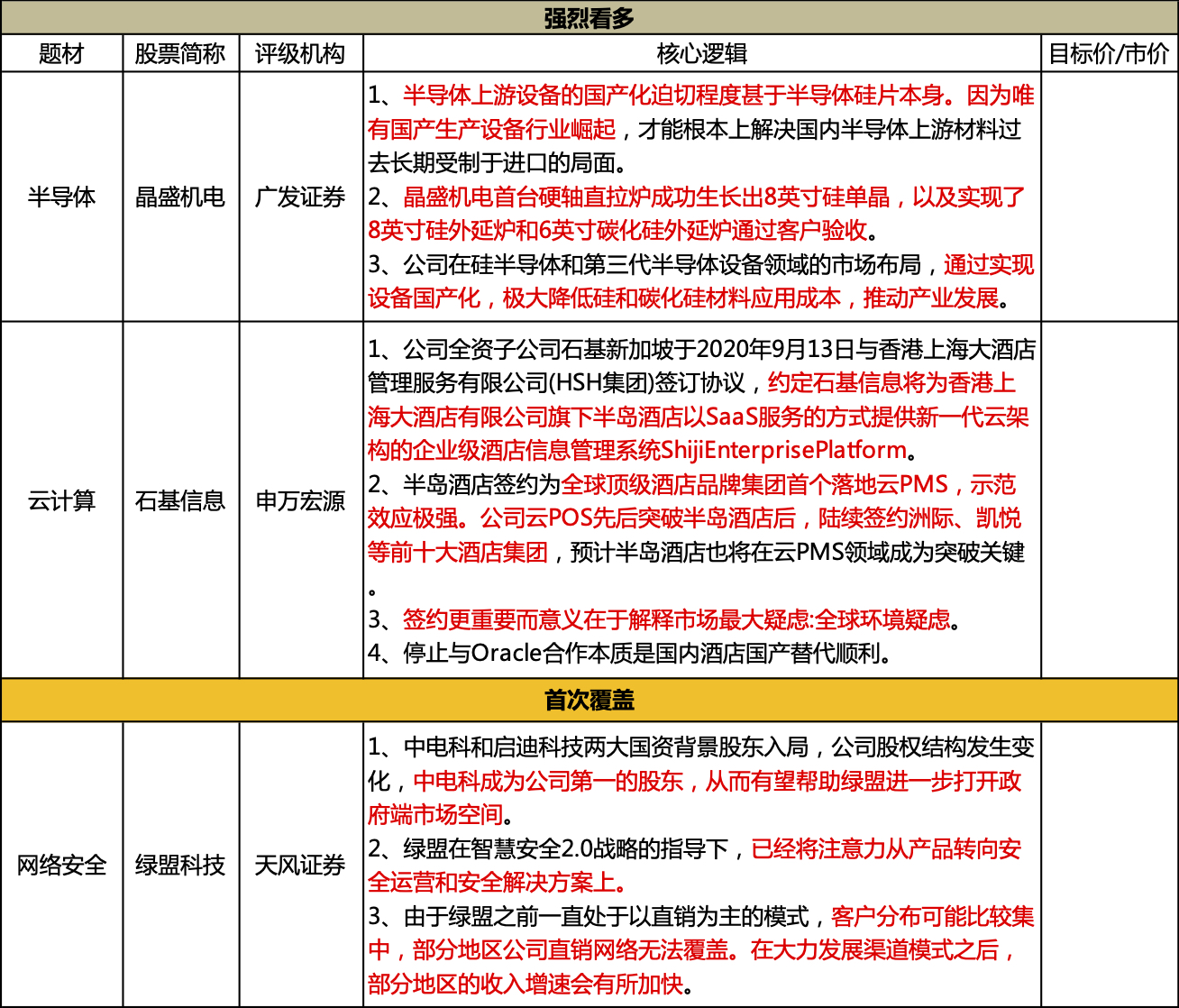1179x1008 pixels.
Task: Click the line starting 2、半岛酒店签约为
Action: click(692, 485)
